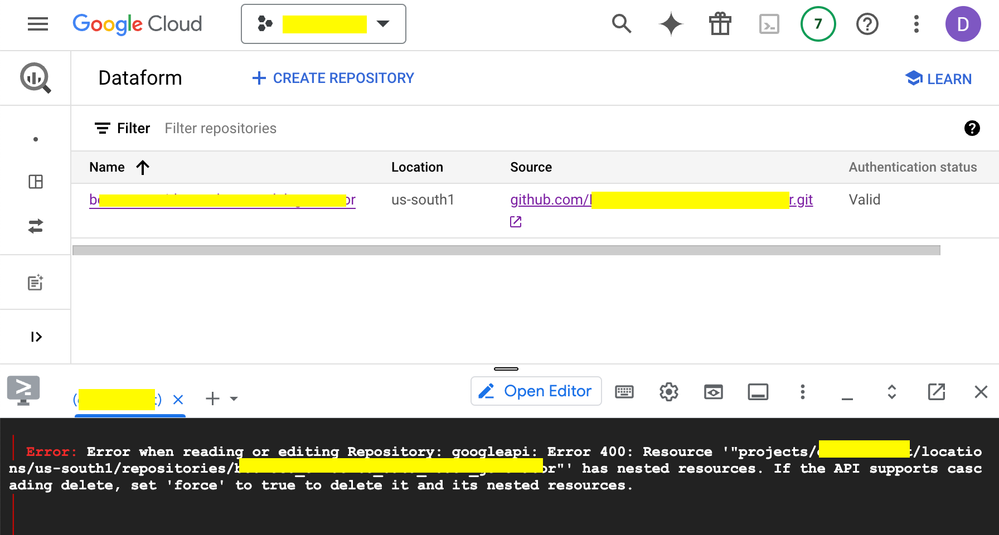This screenshot has width=999, height=535.
Task: Open Cloud Shell terminal settings gear
Action: tap(669, 392)
